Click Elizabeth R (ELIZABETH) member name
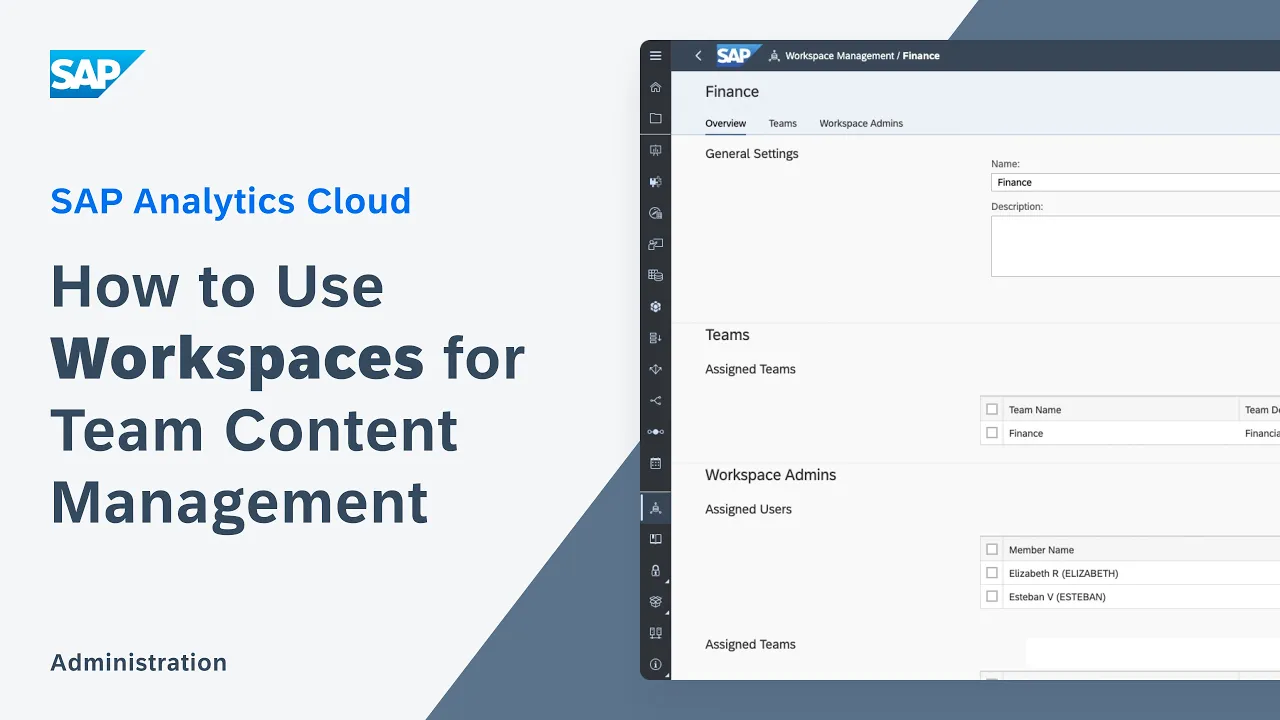This screenshot has width=1280, height=720. (x=1063, y=573)
